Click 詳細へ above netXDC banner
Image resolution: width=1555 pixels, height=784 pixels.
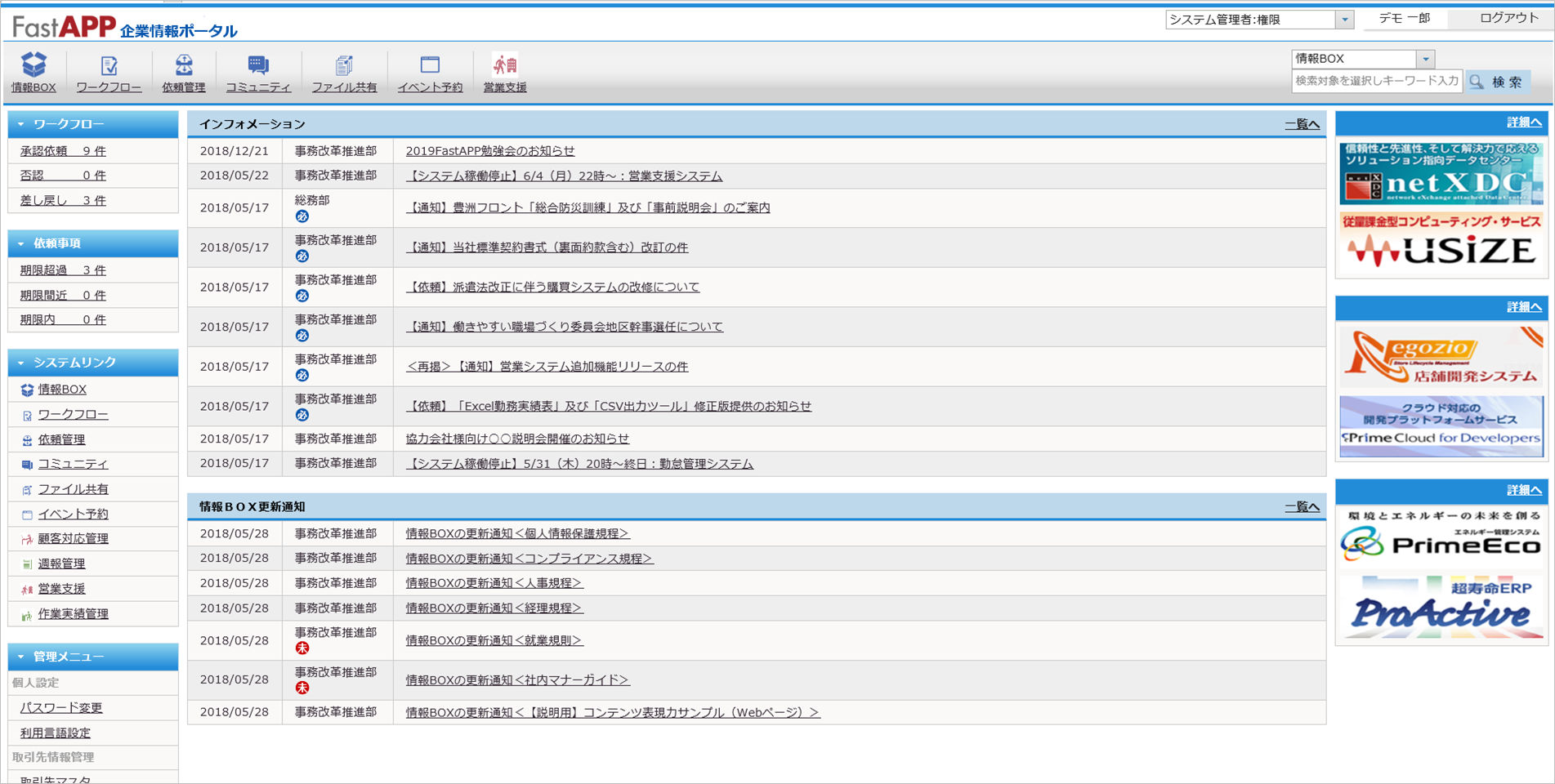(x=1524, y=122)
